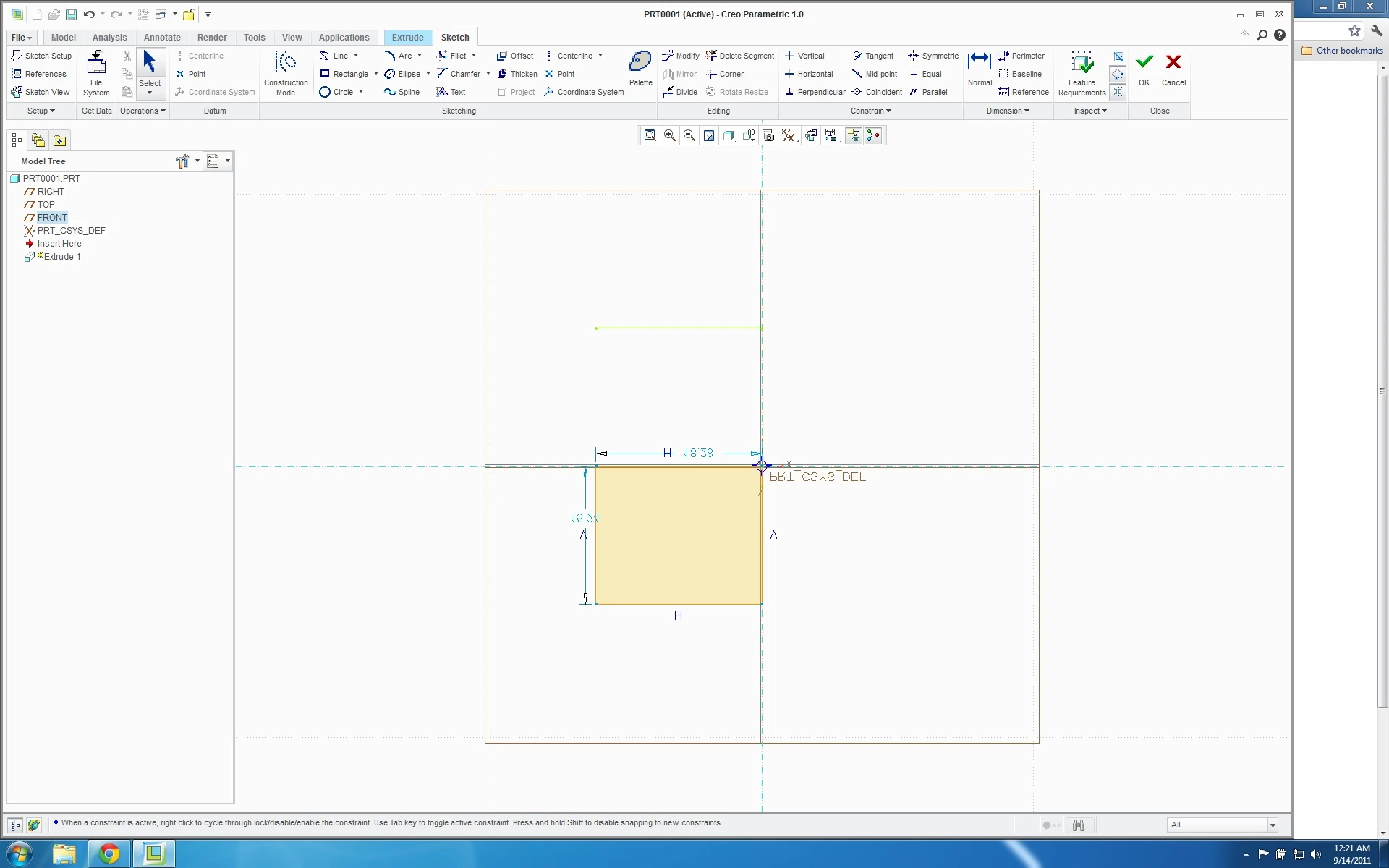This screenshot has height=868, width=1389.
Task: Click the Delete Segment button
Action: tap(740, 56)
